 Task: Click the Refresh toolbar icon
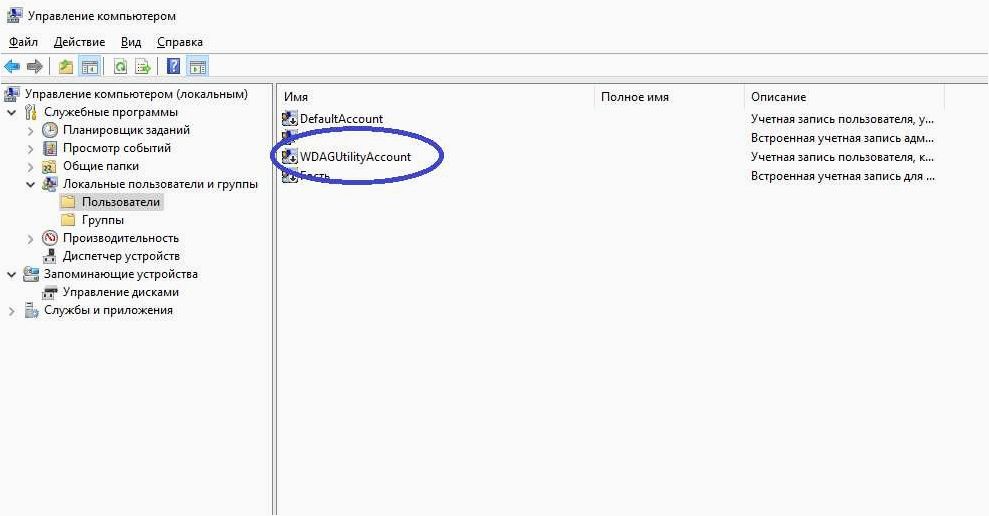[120, 66]
